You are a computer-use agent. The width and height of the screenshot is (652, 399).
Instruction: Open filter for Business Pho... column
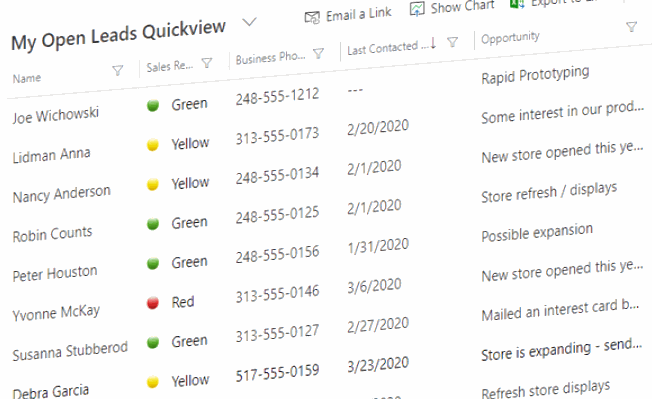click(x=319, y=53)
